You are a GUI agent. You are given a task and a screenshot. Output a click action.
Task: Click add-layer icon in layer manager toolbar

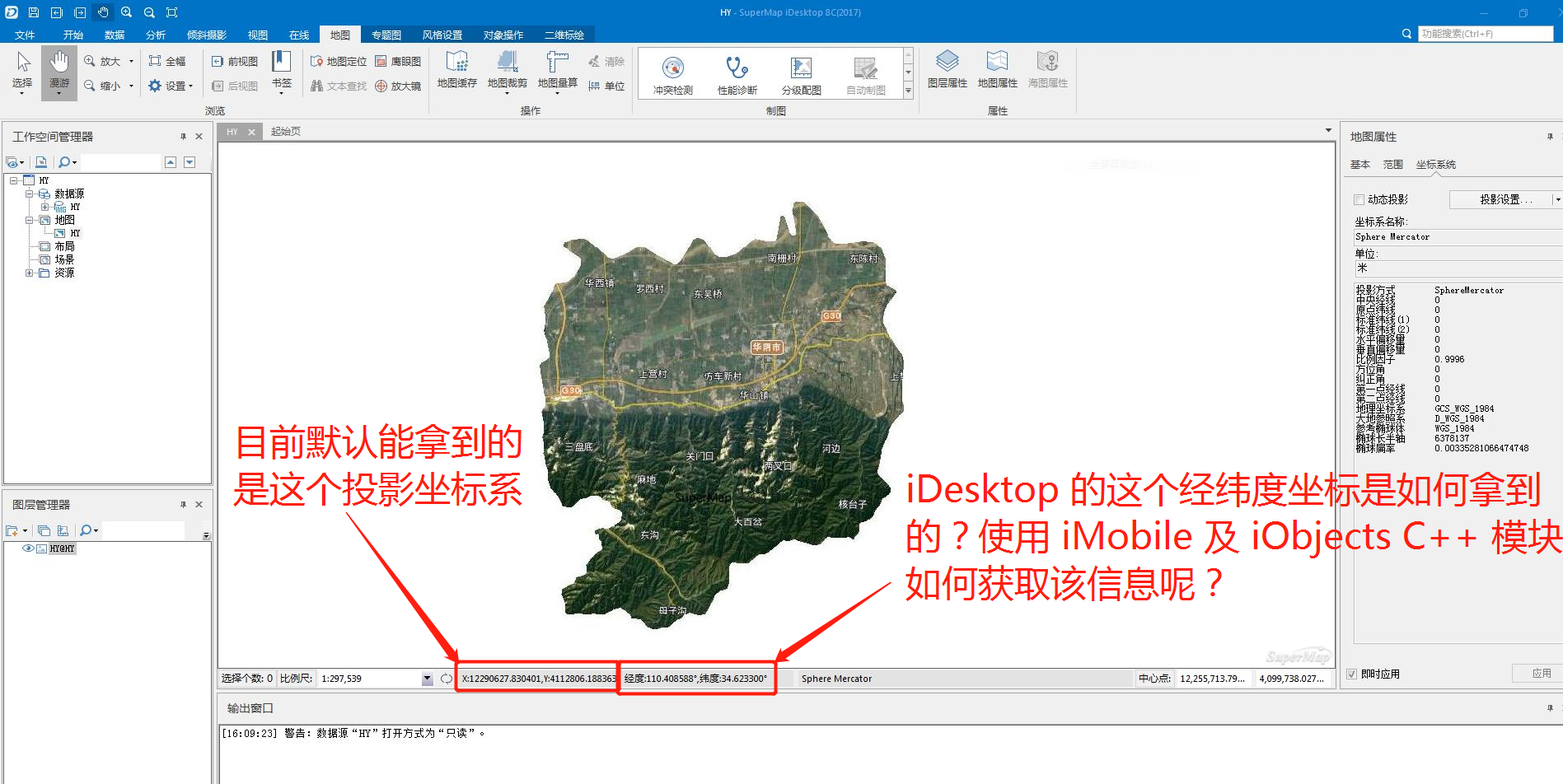[x=12, y=531]
